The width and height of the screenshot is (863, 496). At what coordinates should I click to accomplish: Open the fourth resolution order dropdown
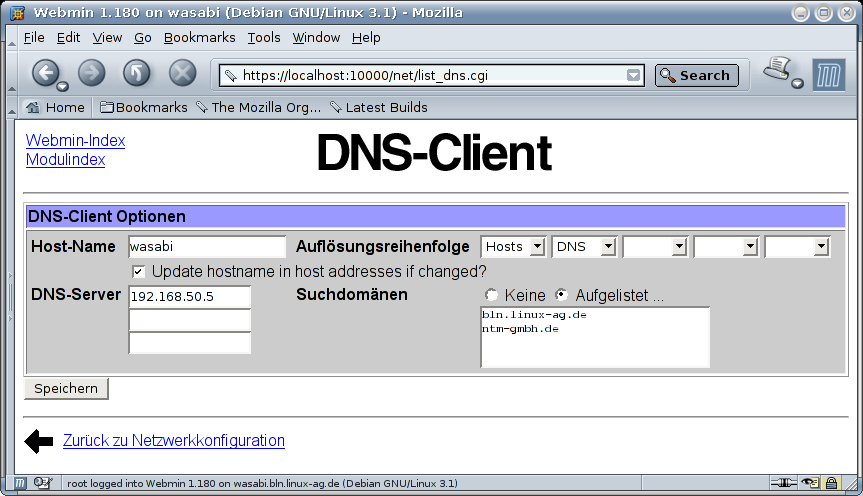pos(726,247)
